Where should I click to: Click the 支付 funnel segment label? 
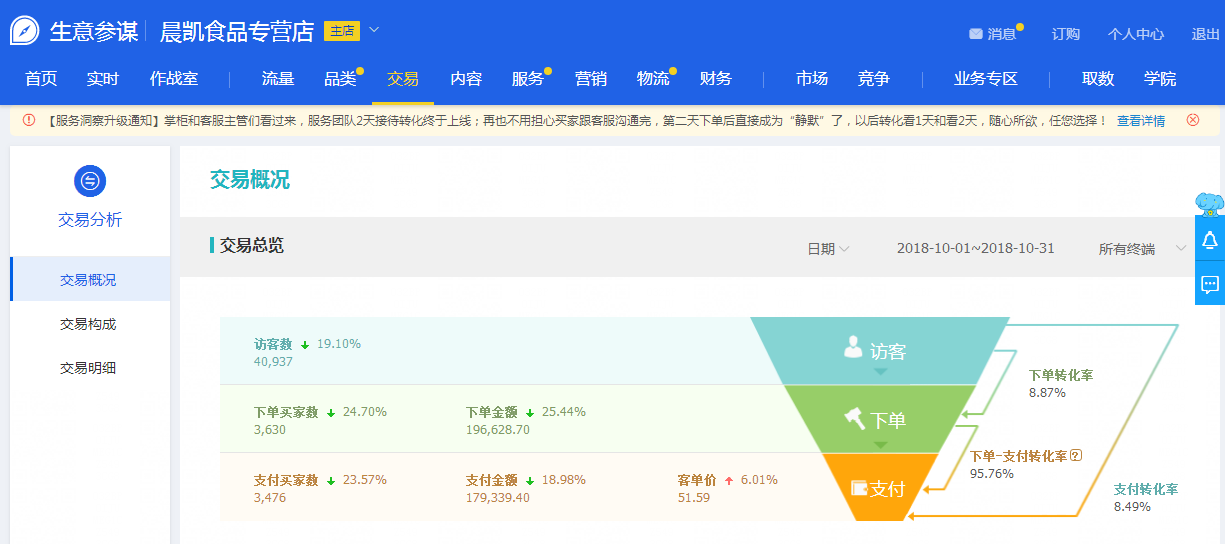pos(888,489)
